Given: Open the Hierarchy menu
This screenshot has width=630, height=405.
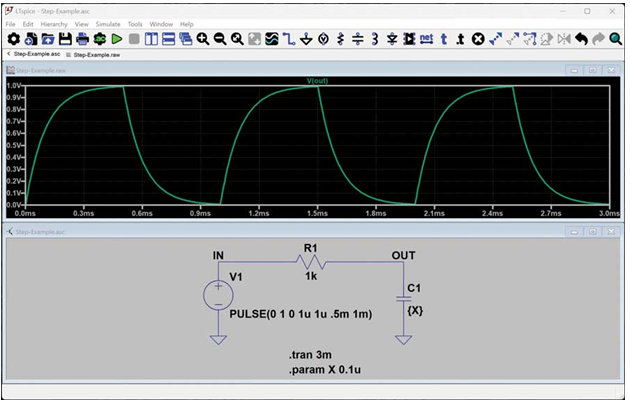Looking at the screenshot, I should [x=54, y=24].
